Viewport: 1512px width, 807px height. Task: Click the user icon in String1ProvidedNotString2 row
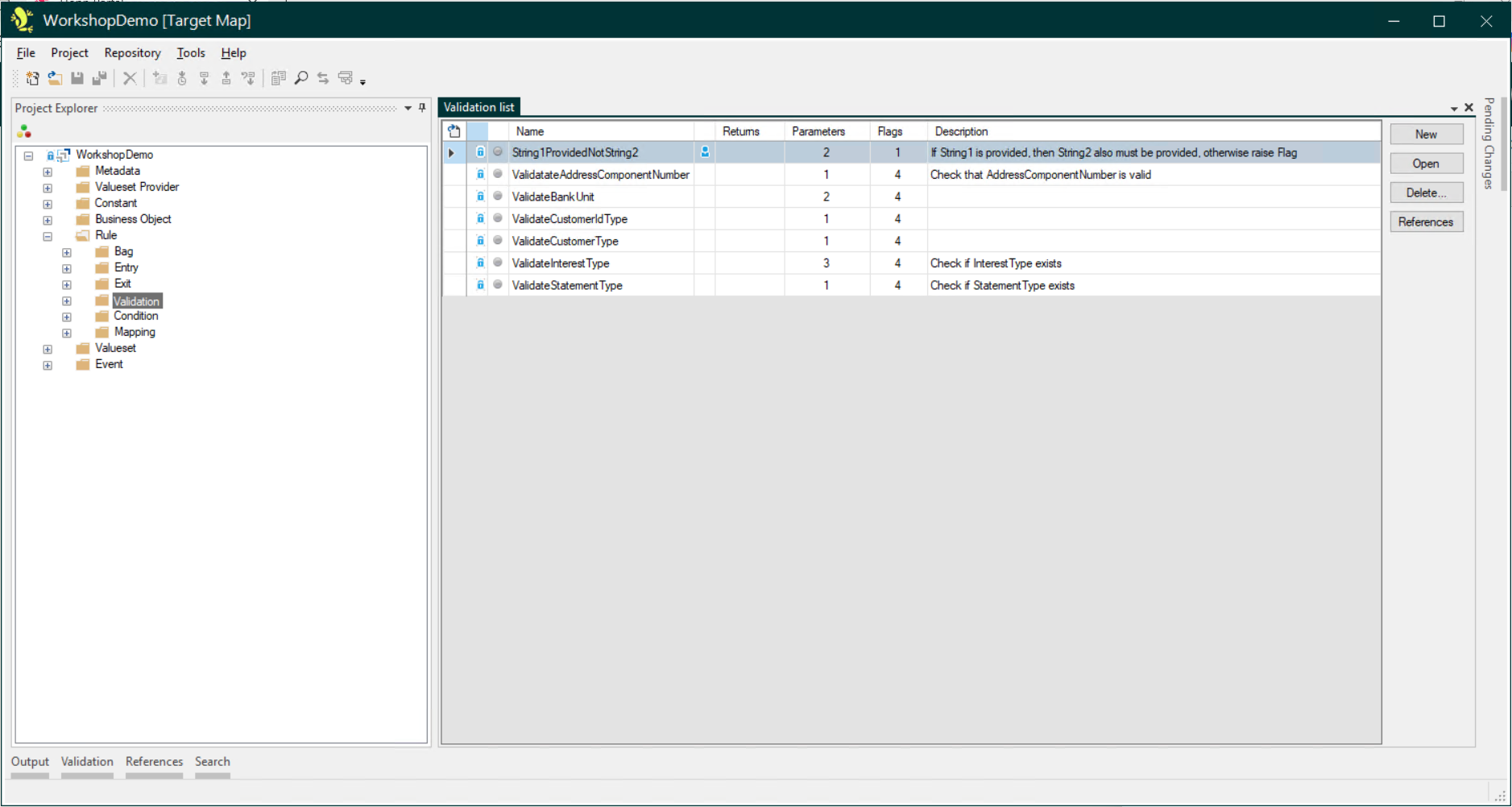705,152
